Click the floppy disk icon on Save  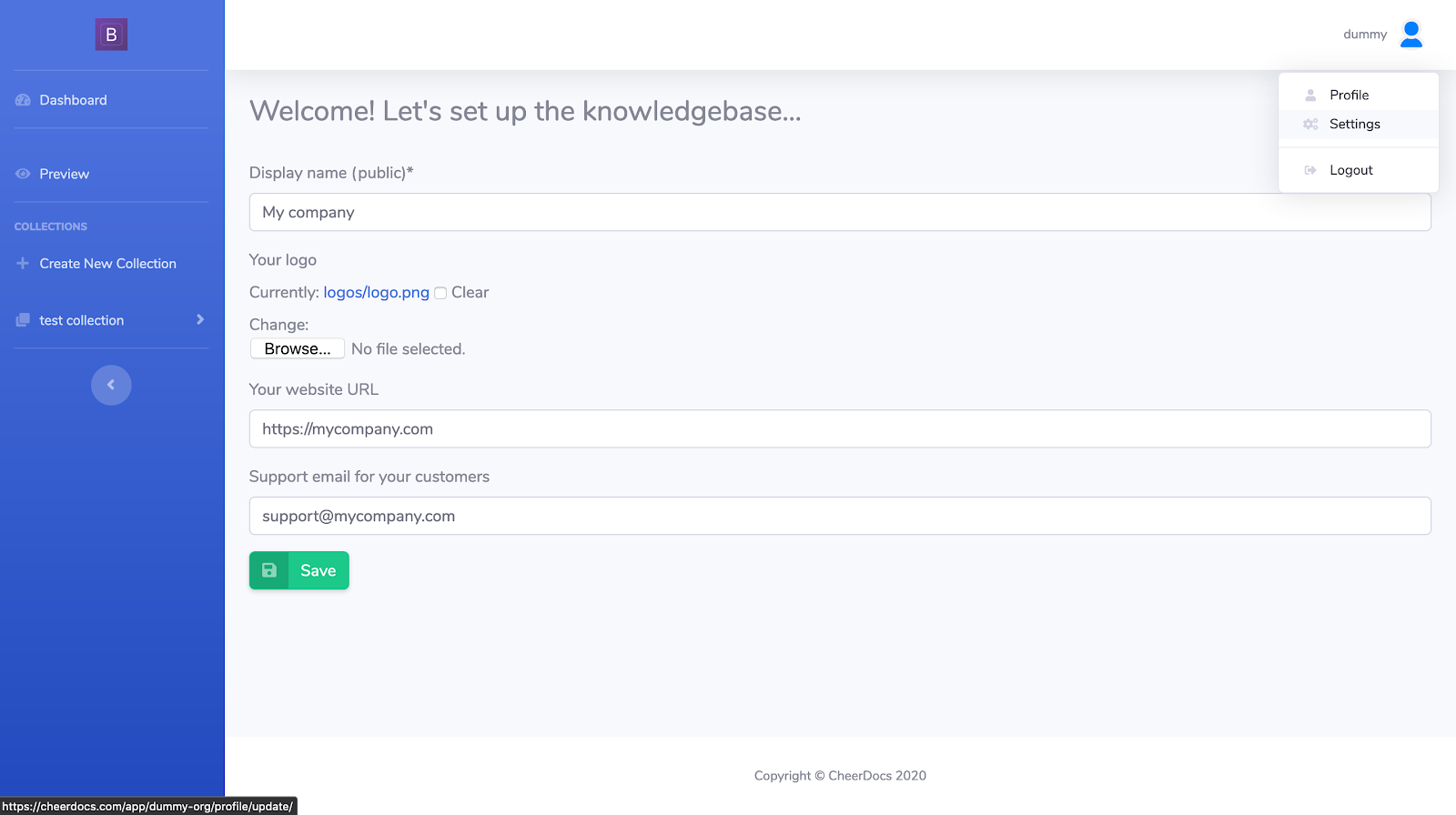269,570
